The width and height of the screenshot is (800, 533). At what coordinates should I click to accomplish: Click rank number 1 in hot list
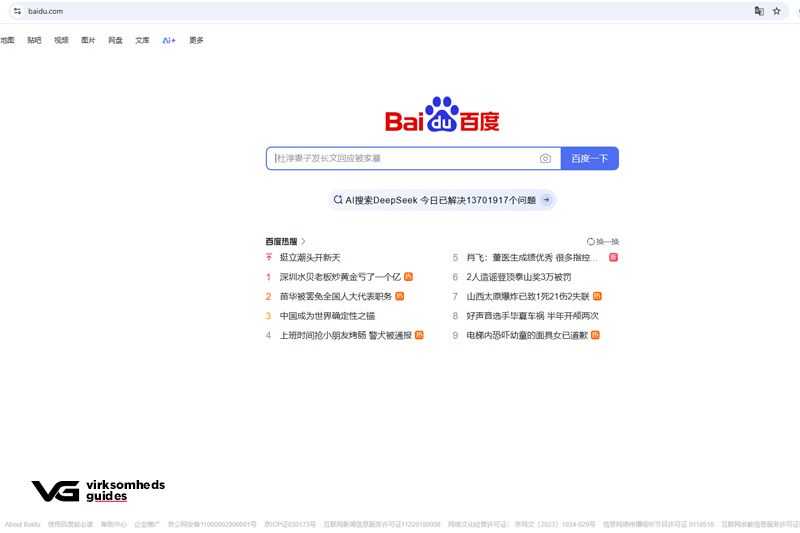(x=268, y=277)
